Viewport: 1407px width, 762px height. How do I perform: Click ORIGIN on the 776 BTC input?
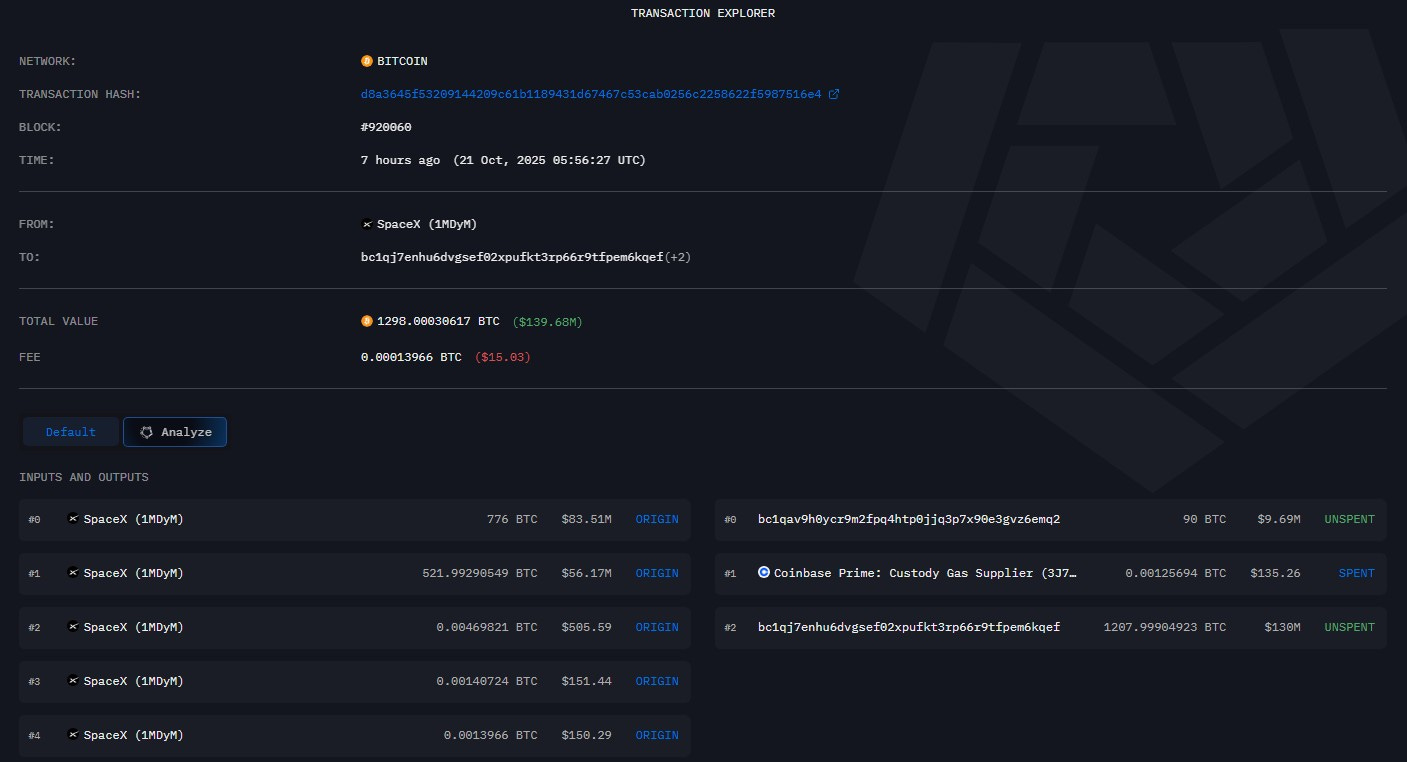tap(657, 519)
